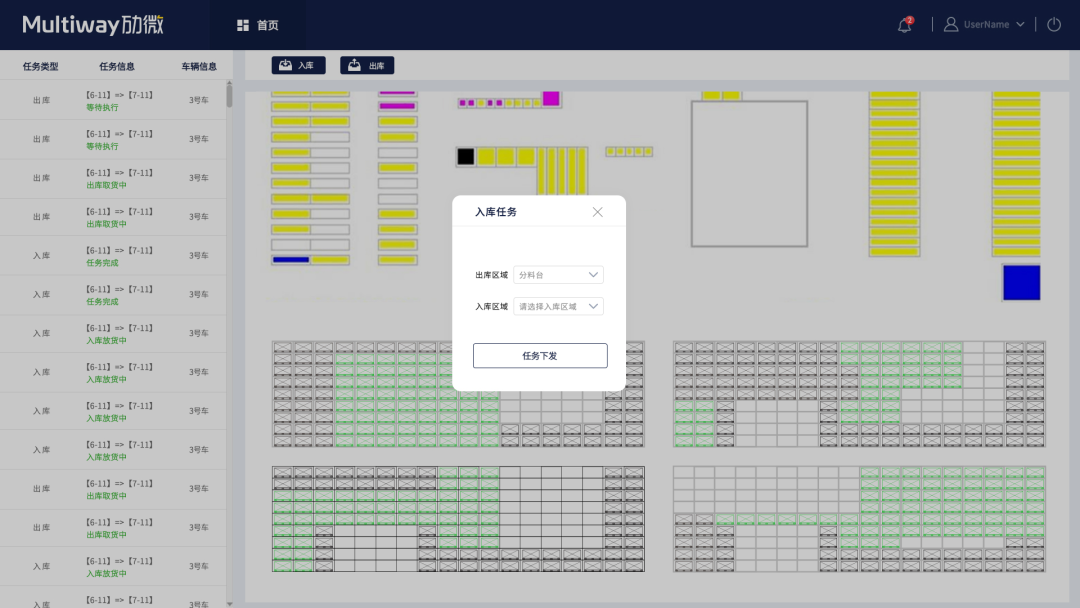
Task: Click the 车辆信息 column header
Action: [199, 67]
